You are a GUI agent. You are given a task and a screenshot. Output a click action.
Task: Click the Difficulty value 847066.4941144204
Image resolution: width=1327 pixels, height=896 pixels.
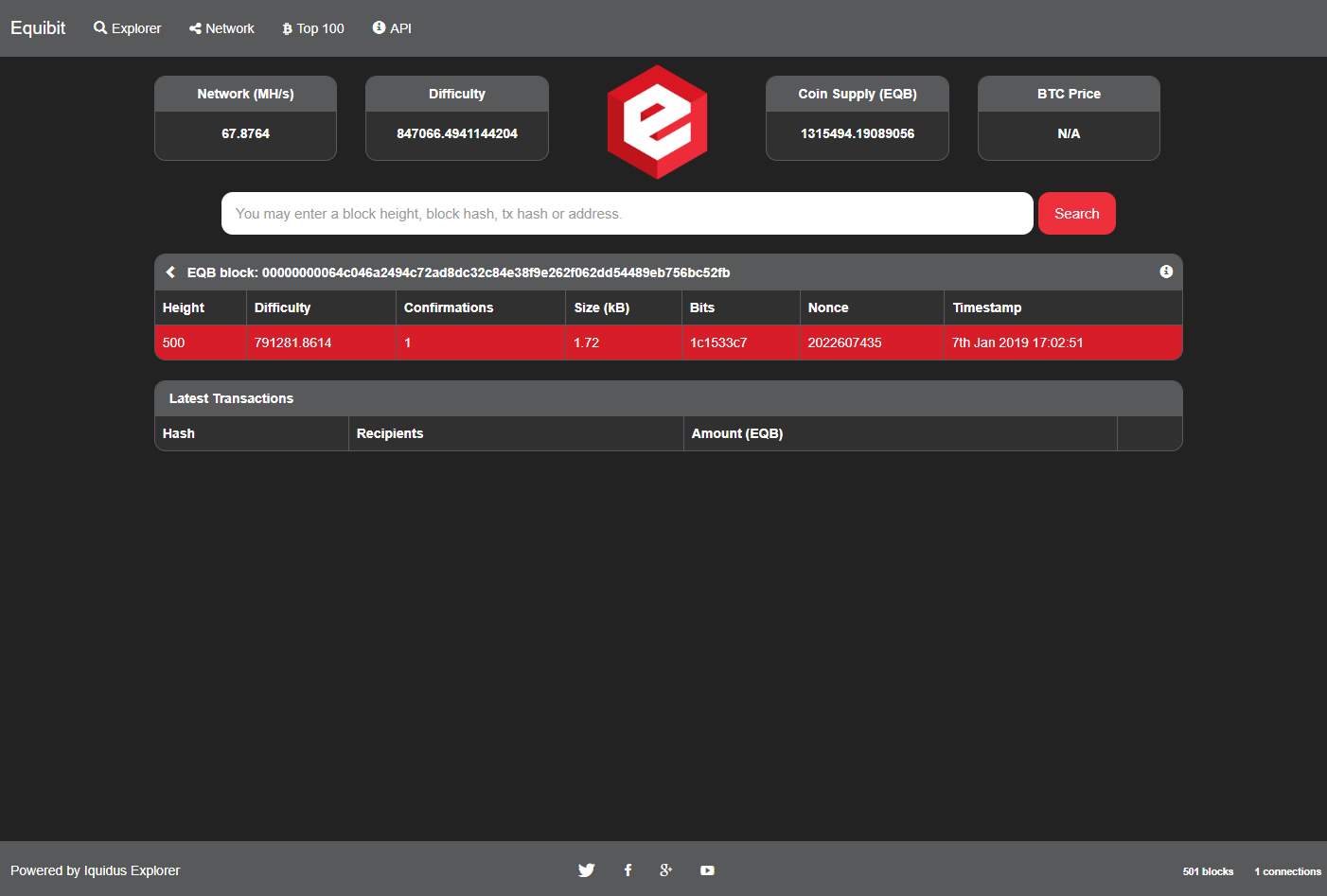point(457,133)
